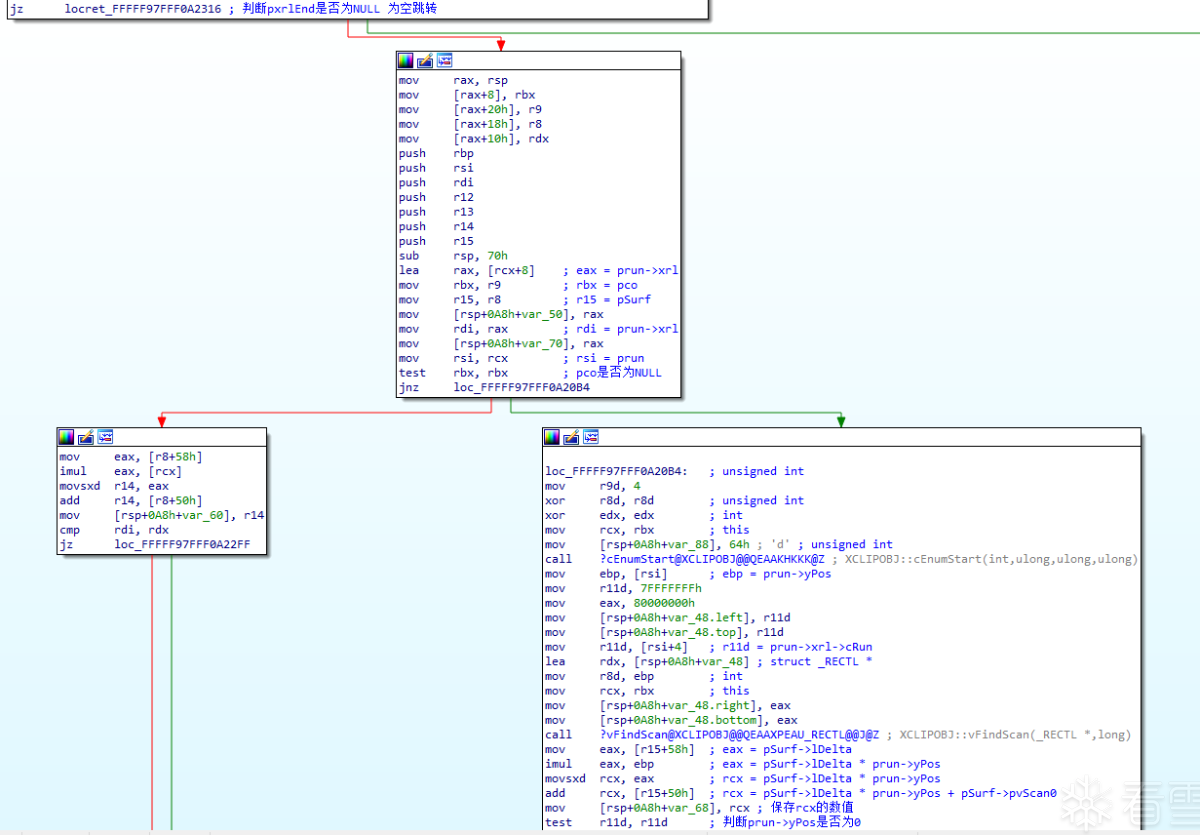Select the 'push rdi' instruction
The width and height of the screenshot is (1200, 835).
coord(436,182)
